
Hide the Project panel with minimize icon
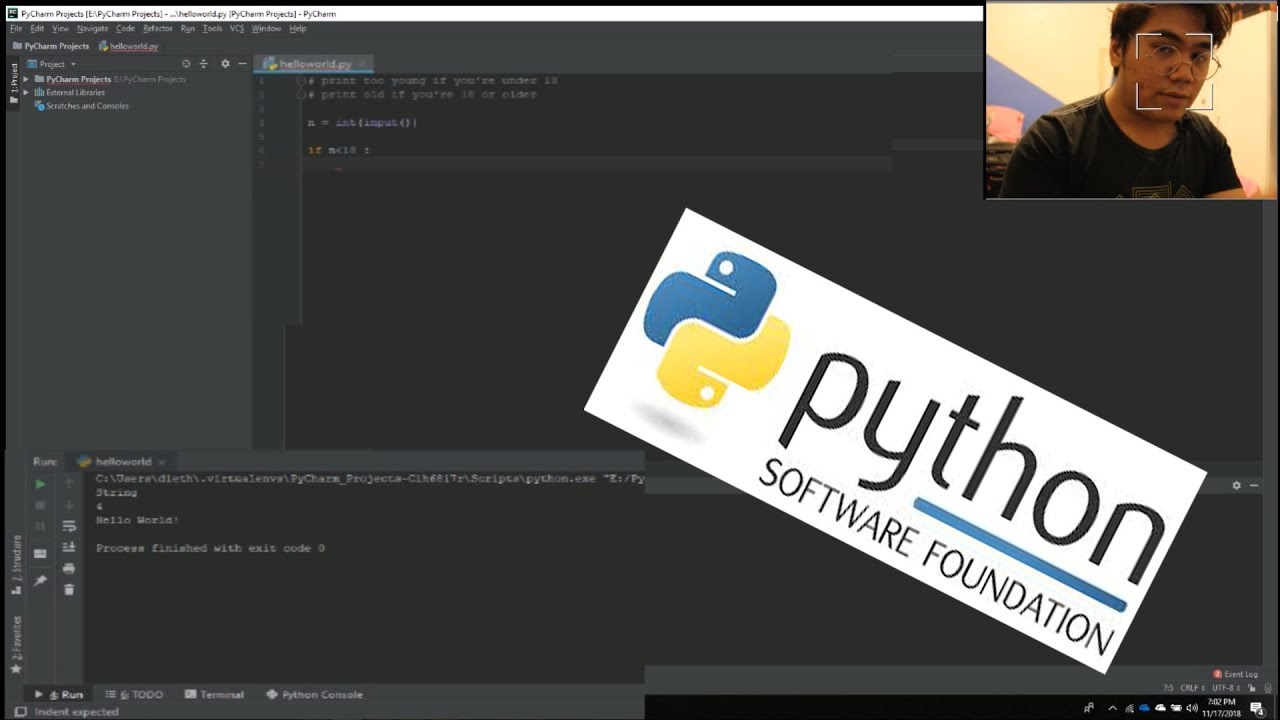(242, 64)
